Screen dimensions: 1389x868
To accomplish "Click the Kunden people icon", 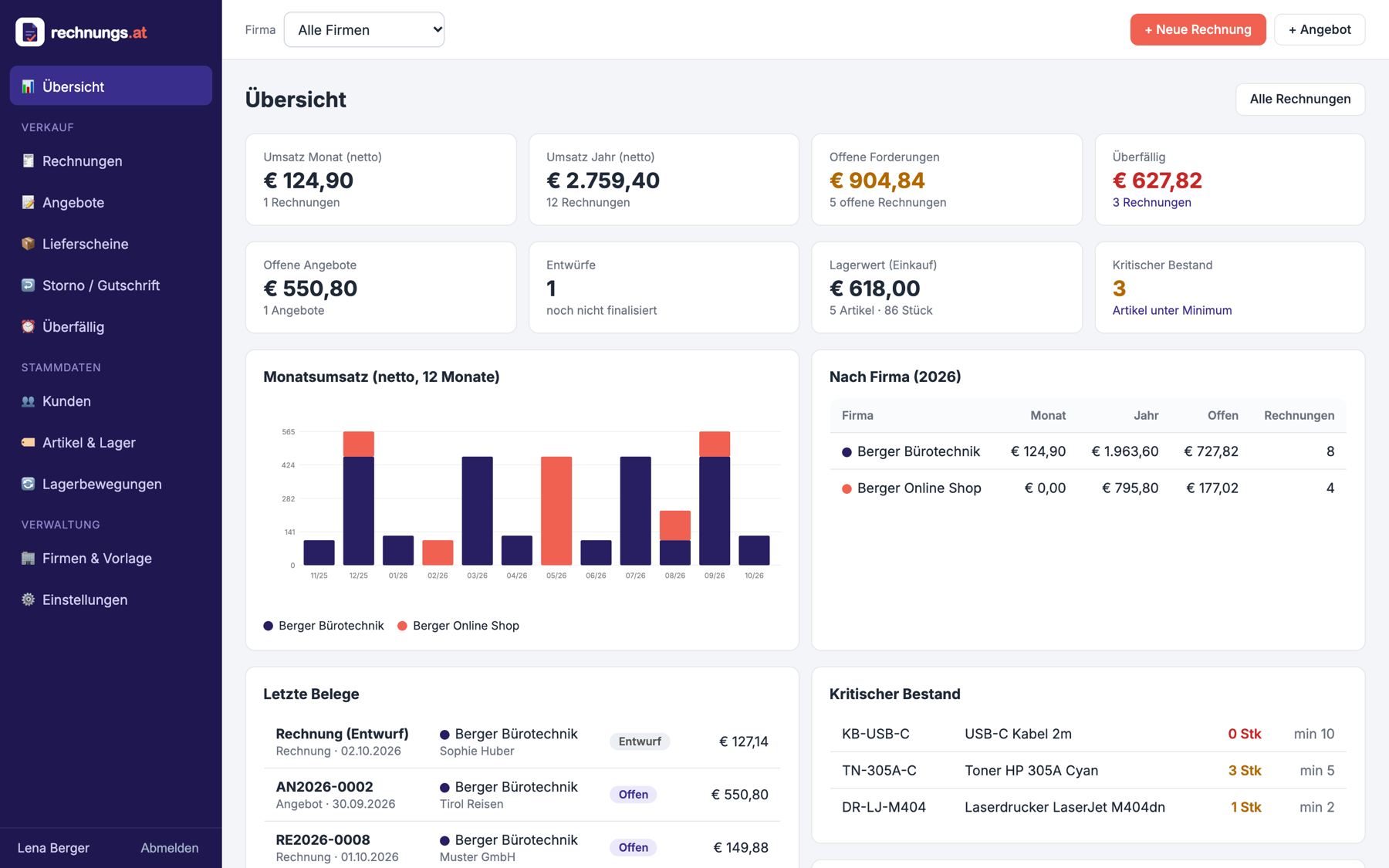I will point(28,401).
